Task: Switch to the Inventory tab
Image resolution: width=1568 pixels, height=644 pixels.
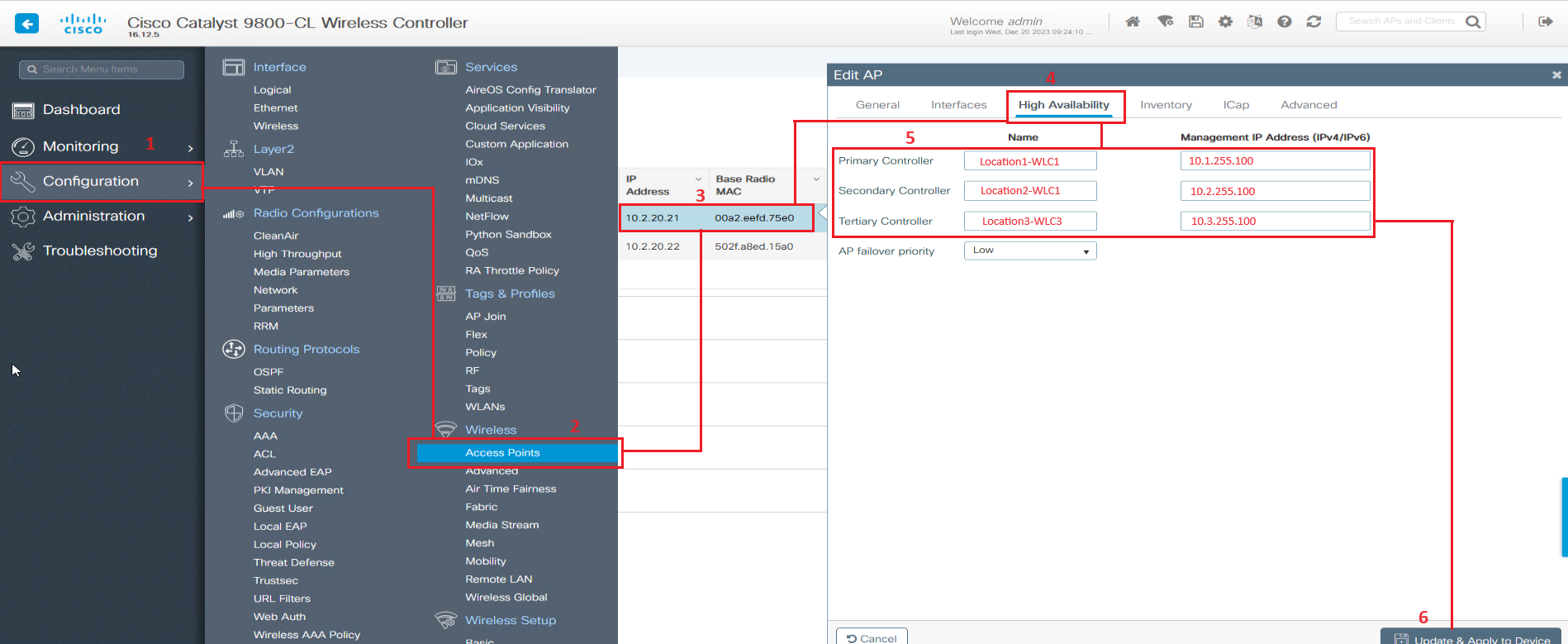Action: (x=1166, y=105)
